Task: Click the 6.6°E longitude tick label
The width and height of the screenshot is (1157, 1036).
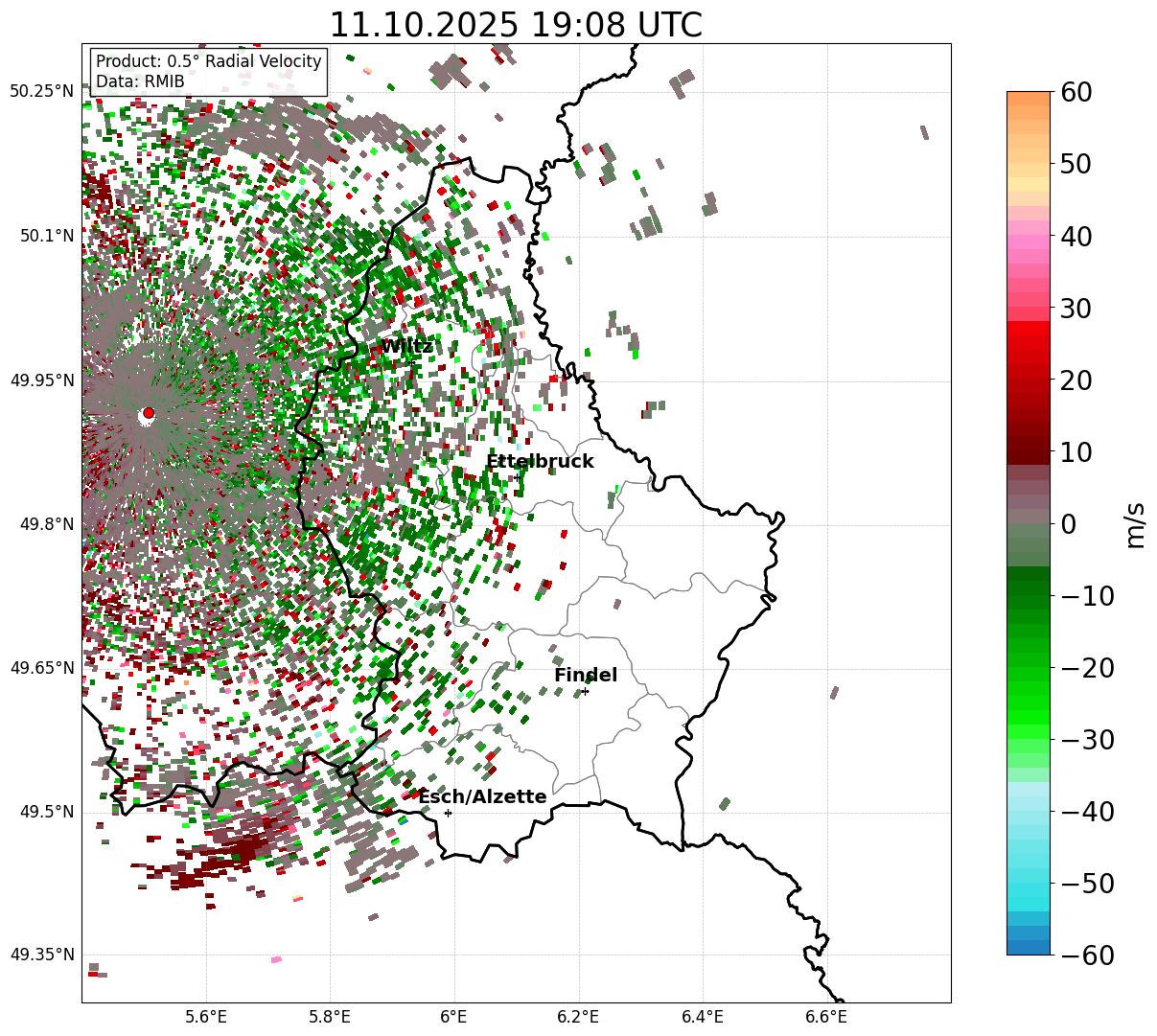Action: (826, 1018)
